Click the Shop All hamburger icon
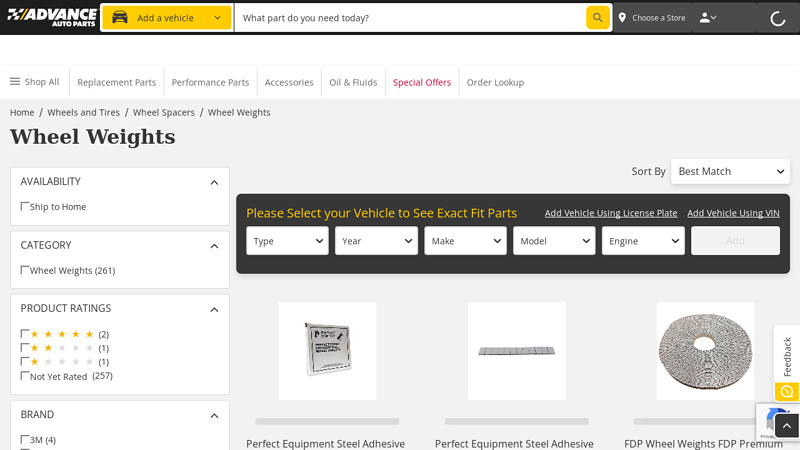This screenshot has height=450, width=800. pyautogui.click(x=15, y=82)
